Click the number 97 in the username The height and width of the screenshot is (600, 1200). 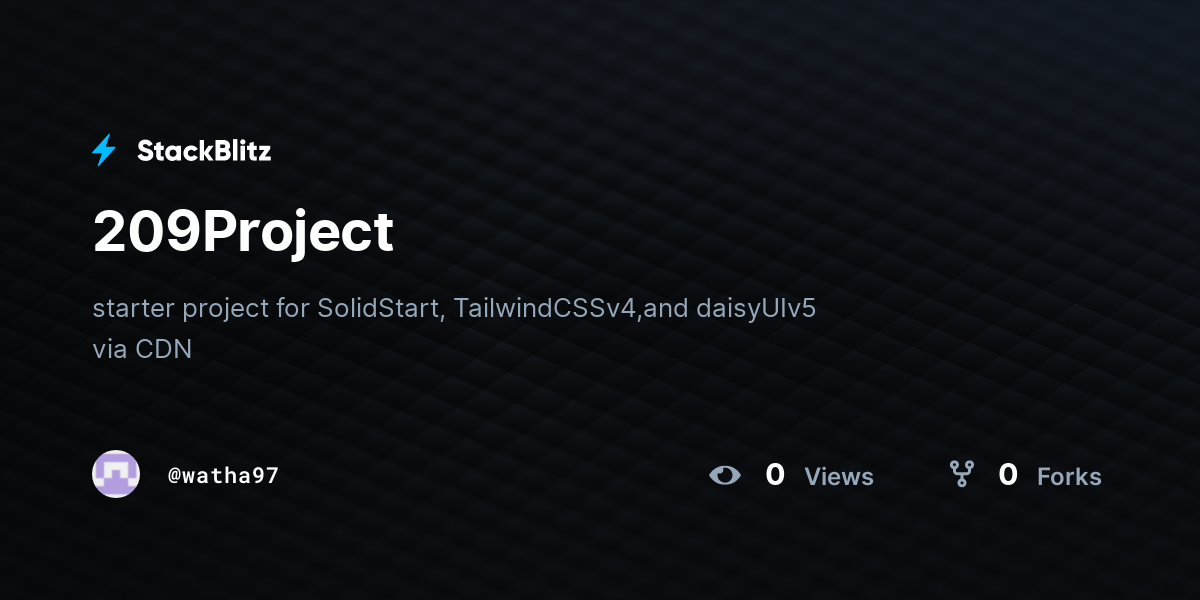click(266, 475)
